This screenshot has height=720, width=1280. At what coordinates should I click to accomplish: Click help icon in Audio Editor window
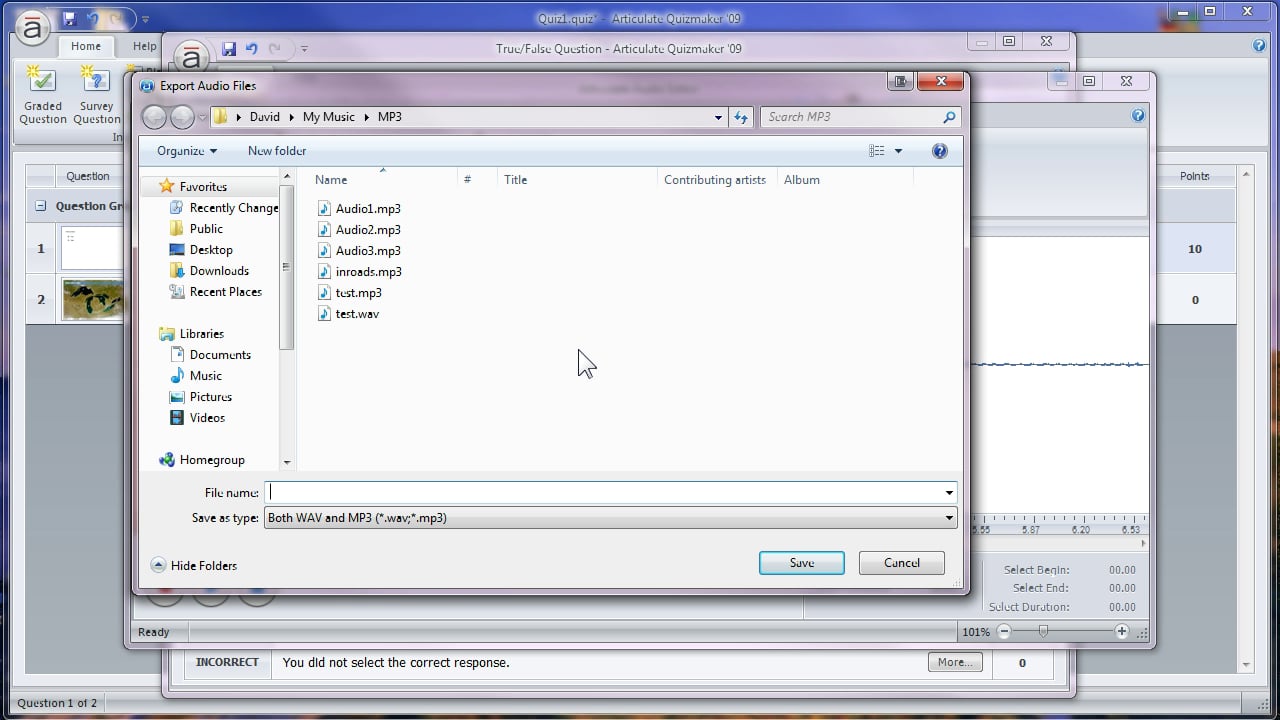(1138, 116)
